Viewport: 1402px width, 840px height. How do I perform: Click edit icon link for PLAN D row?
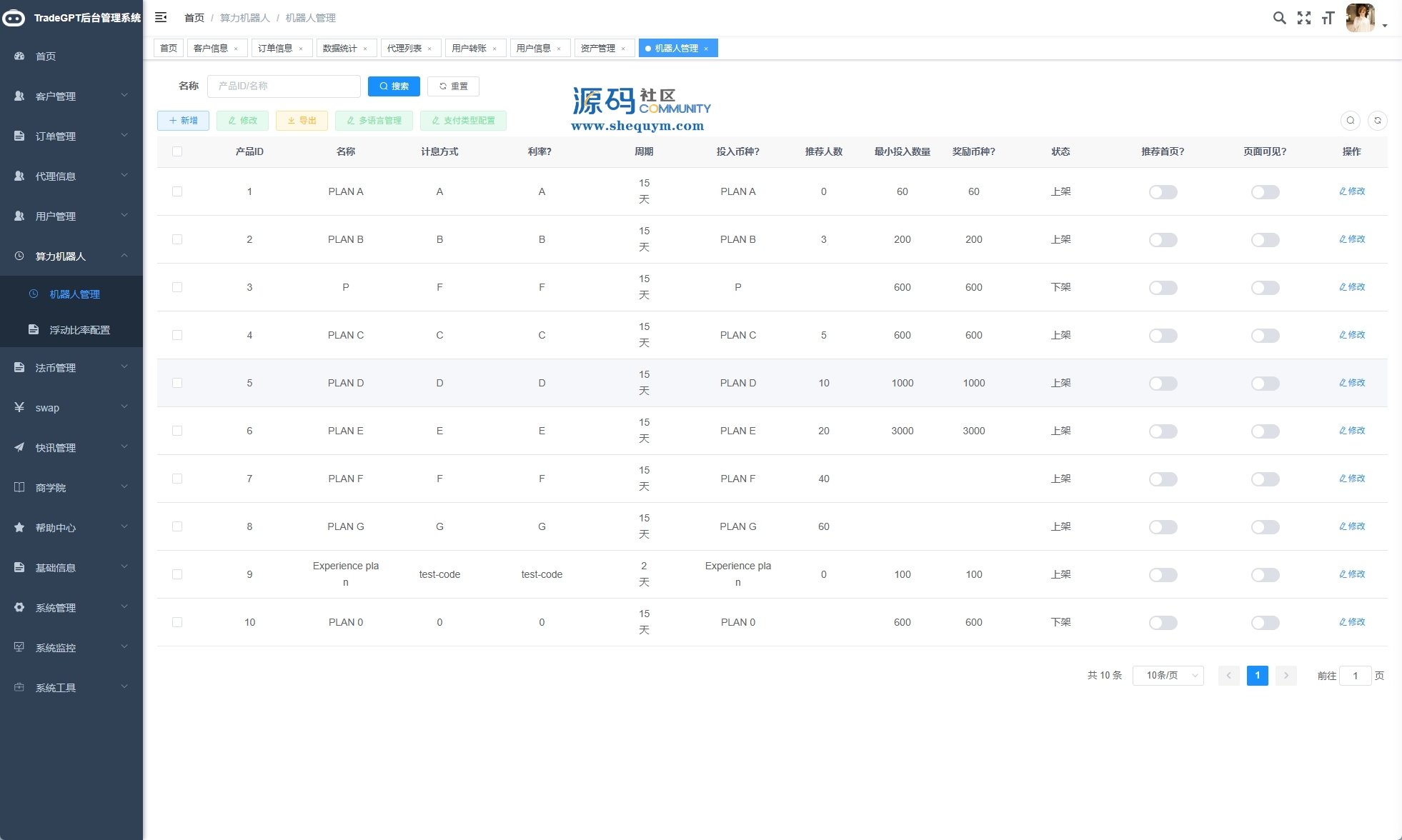click(1351, 383)
